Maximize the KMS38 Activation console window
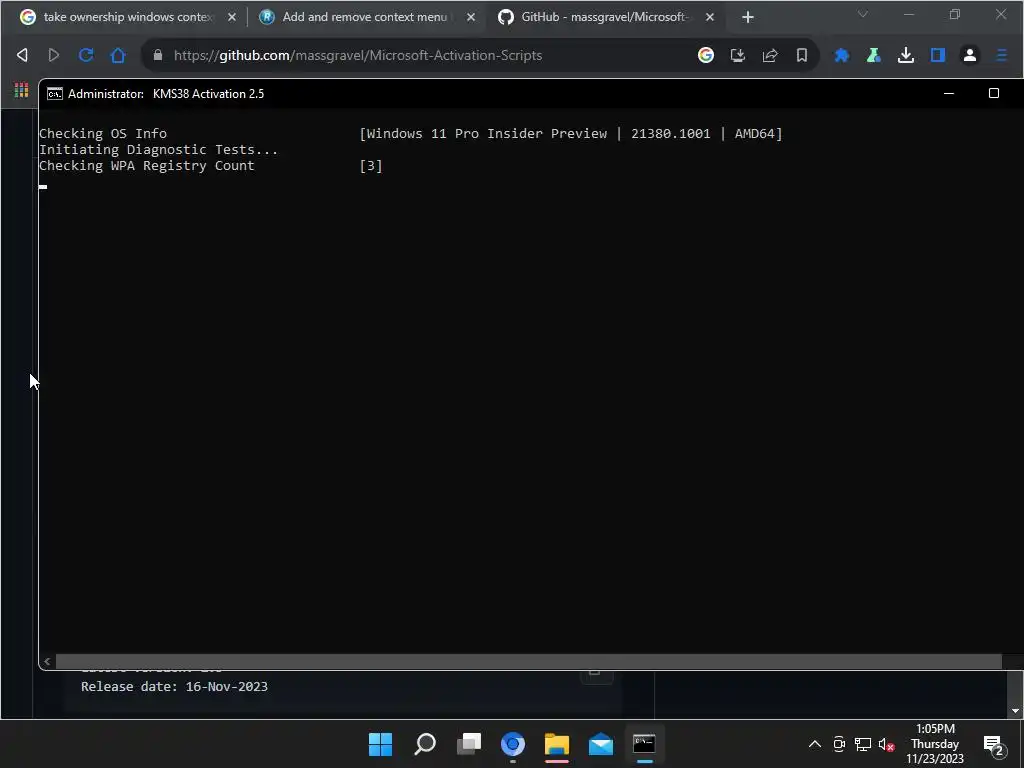Viewport: 1024px width, 768px height. point(994,93)
